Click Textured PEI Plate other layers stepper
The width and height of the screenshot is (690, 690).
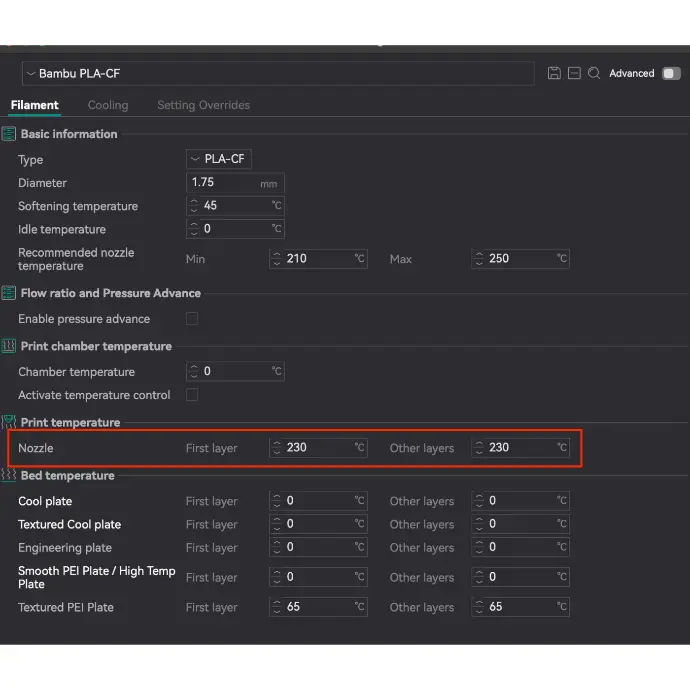tap(479, 607)
